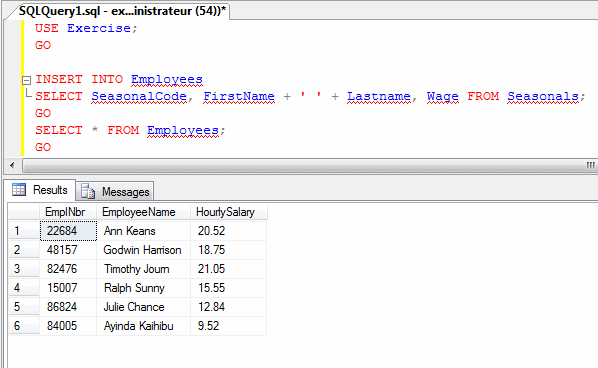
Task: Click Employees after INSERT INTO
Action: tap(167, 79)
